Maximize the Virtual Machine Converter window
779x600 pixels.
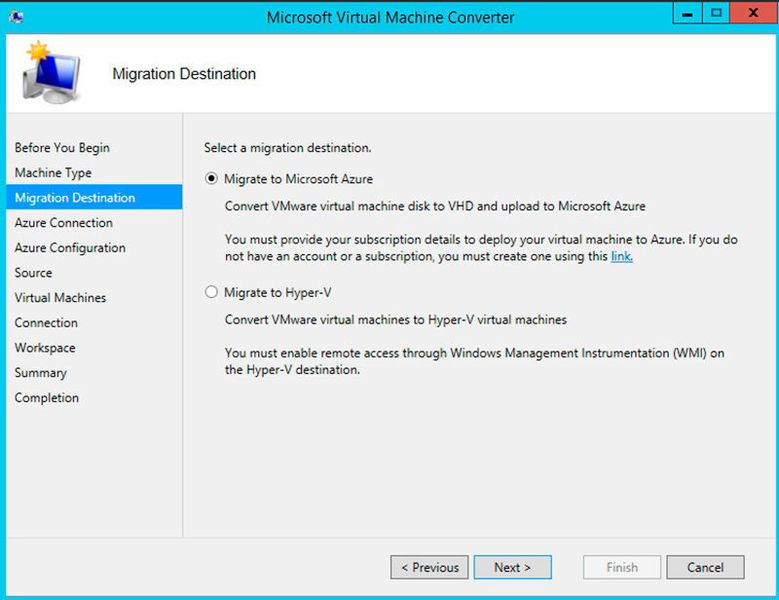716,13
